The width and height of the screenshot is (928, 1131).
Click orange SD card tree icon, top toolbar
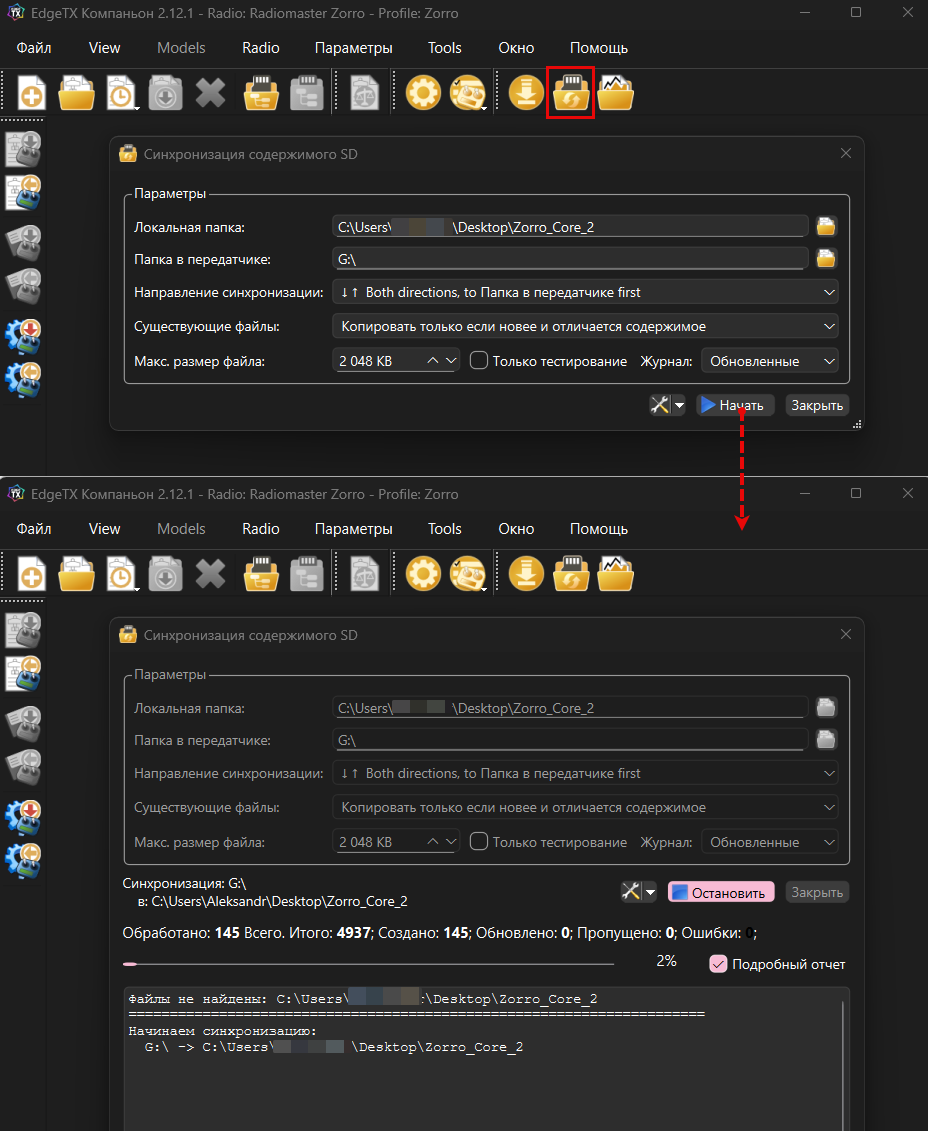(261, 92)
